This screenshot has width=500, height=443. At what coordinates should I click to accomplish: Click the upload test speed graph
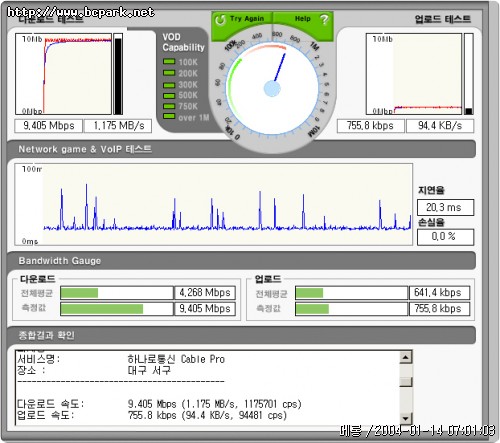[414, 74]
